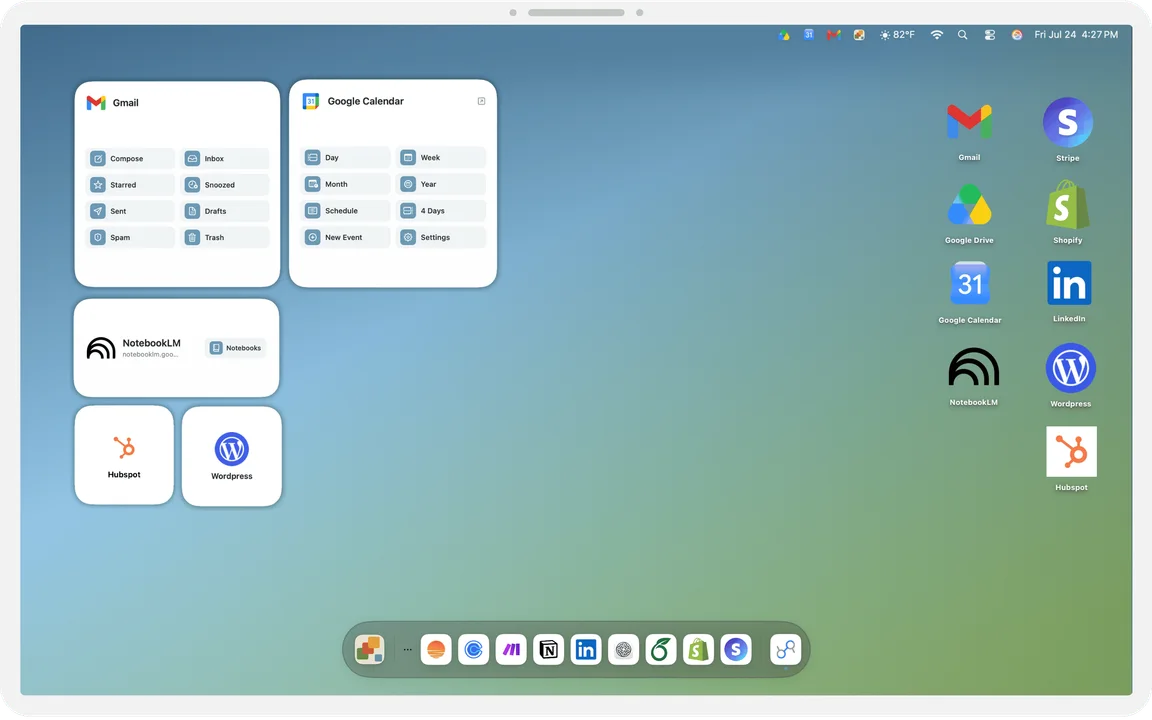Open the Wordpress desktop icon
This screenshot has width=1152, height=720.
pos(1070,368)
